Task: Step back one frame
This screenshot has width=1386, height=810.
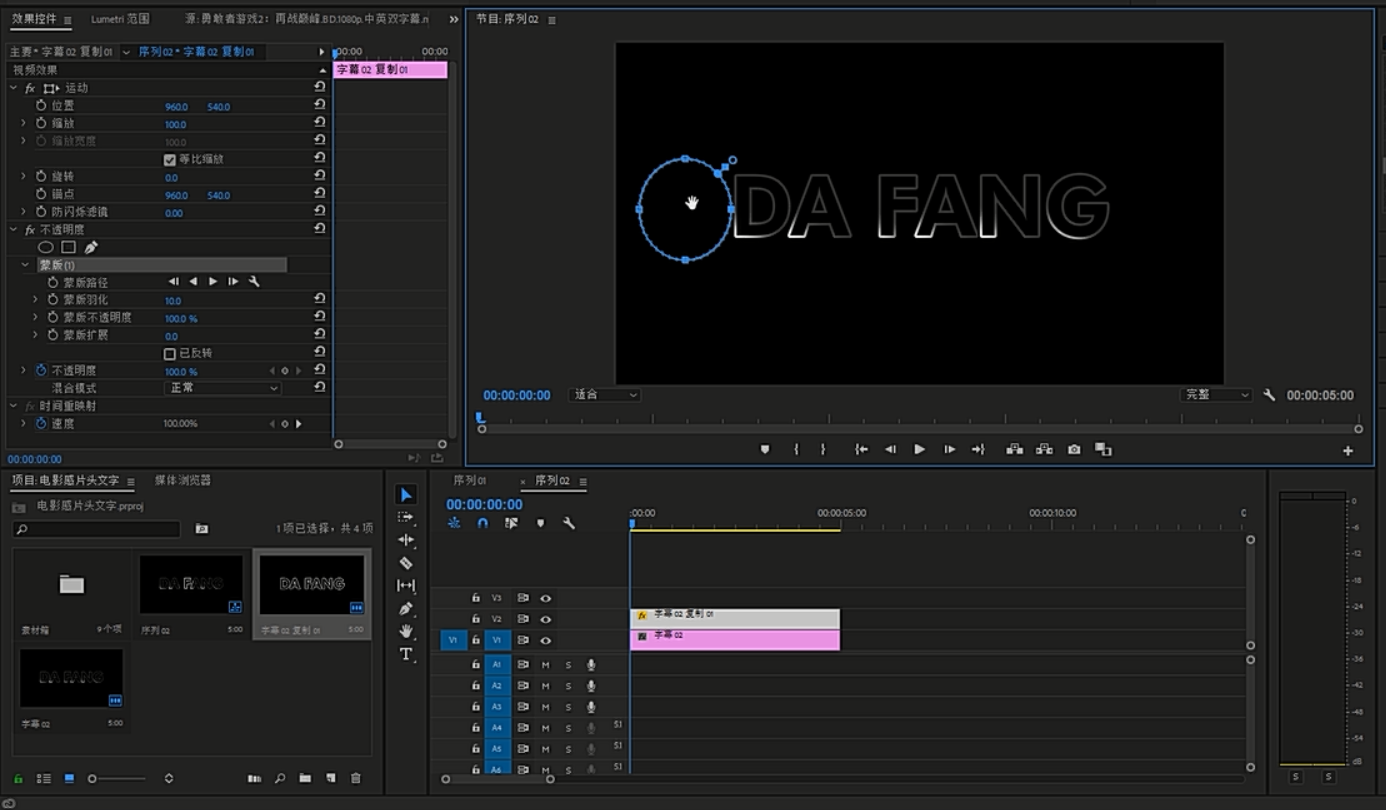Action: pos(890,450)
